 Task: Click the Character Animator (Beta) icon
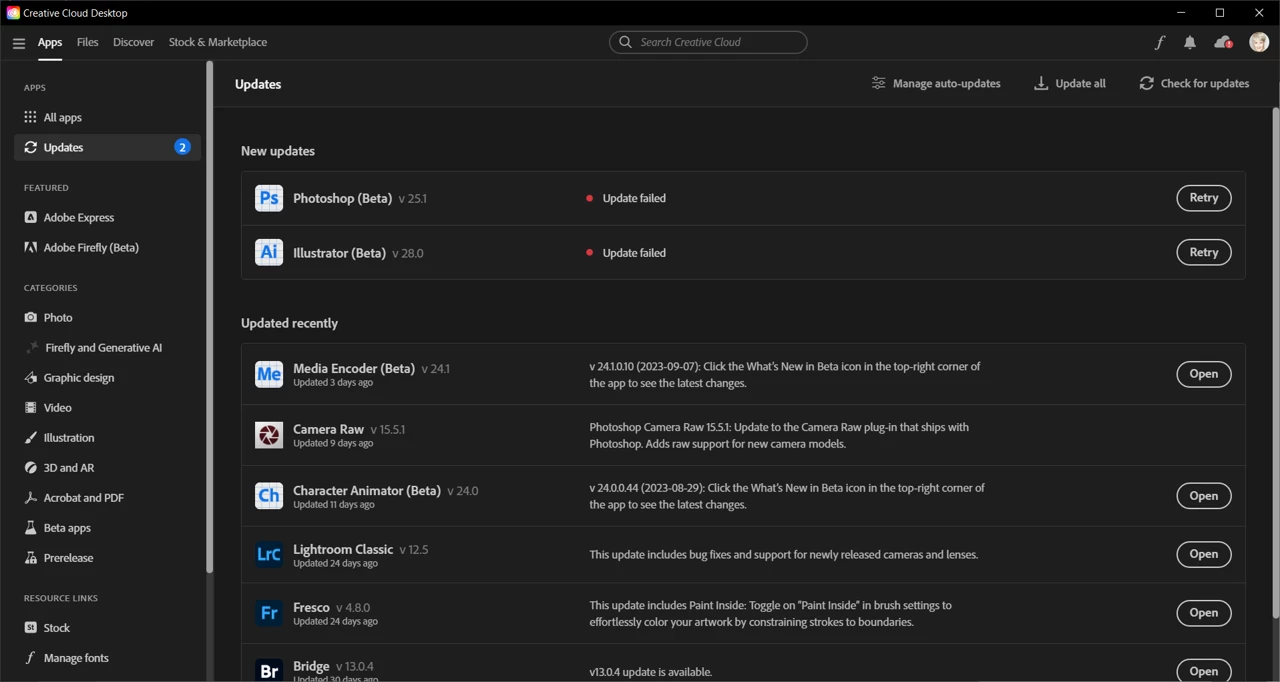click(269, 496)
